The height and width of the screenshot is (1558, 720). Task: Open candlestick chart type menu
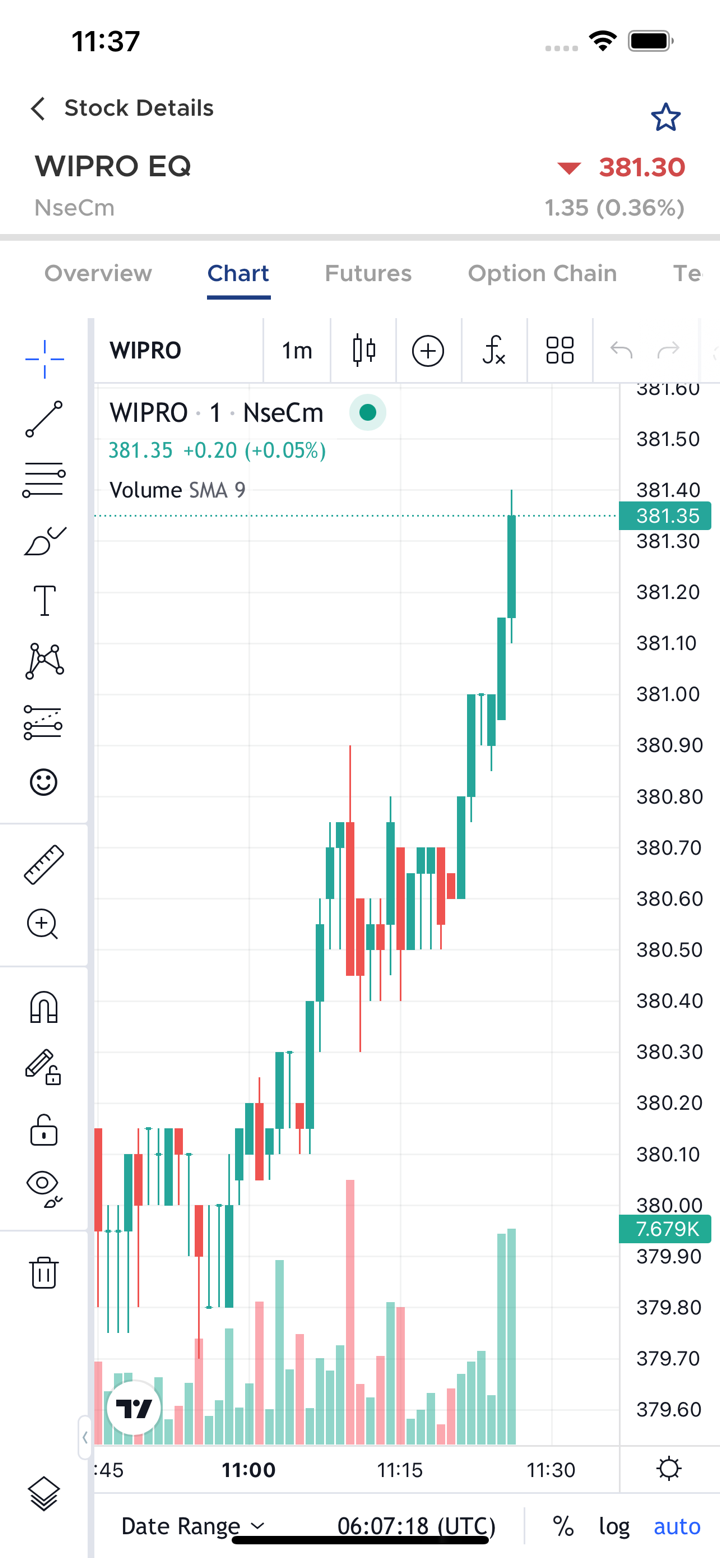(364, 351)
